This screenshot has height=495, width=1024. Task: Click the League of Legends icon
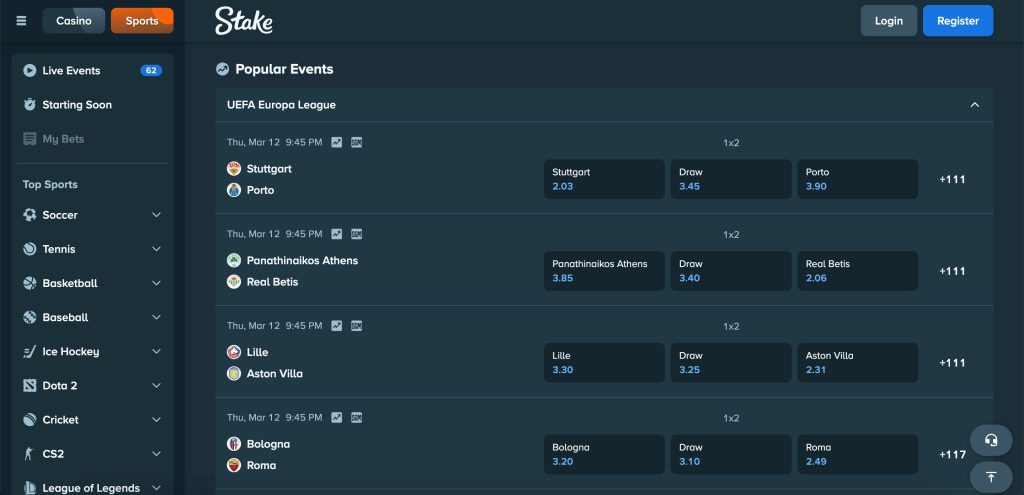(29, 488)
